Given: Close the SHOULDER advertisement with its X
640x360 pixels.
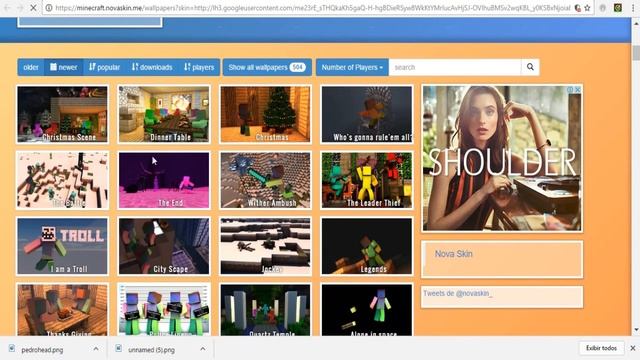Looking at the screenshot, I should point(578,89).
